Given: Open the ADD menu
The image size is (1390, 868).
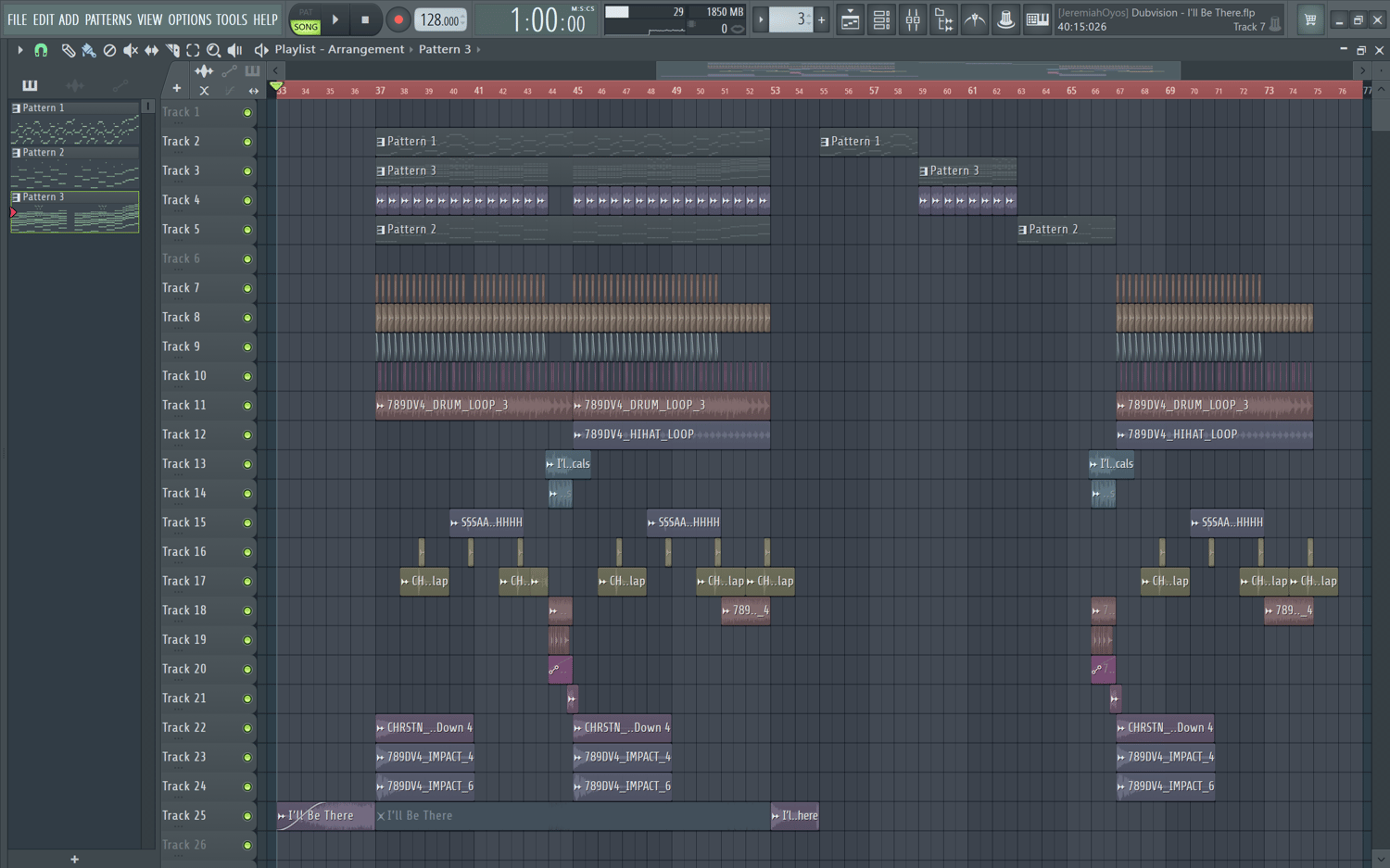Looking at the screenshot, I should (69, 19).
